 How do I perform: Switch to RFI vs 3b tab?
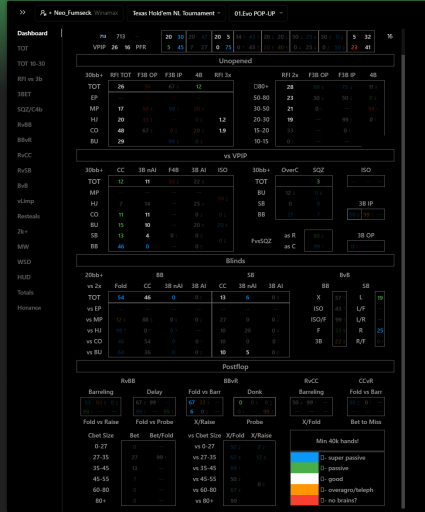pos(30,79)
